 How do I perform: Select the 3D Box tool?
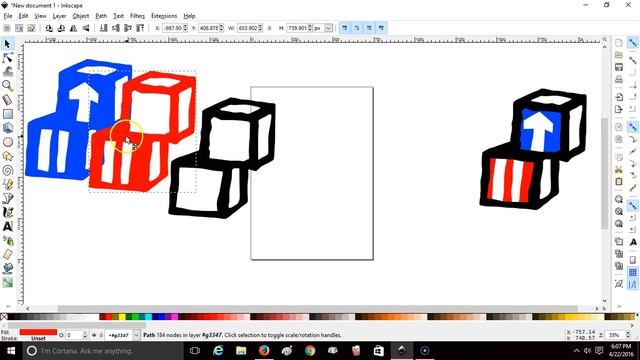(7, 128)
